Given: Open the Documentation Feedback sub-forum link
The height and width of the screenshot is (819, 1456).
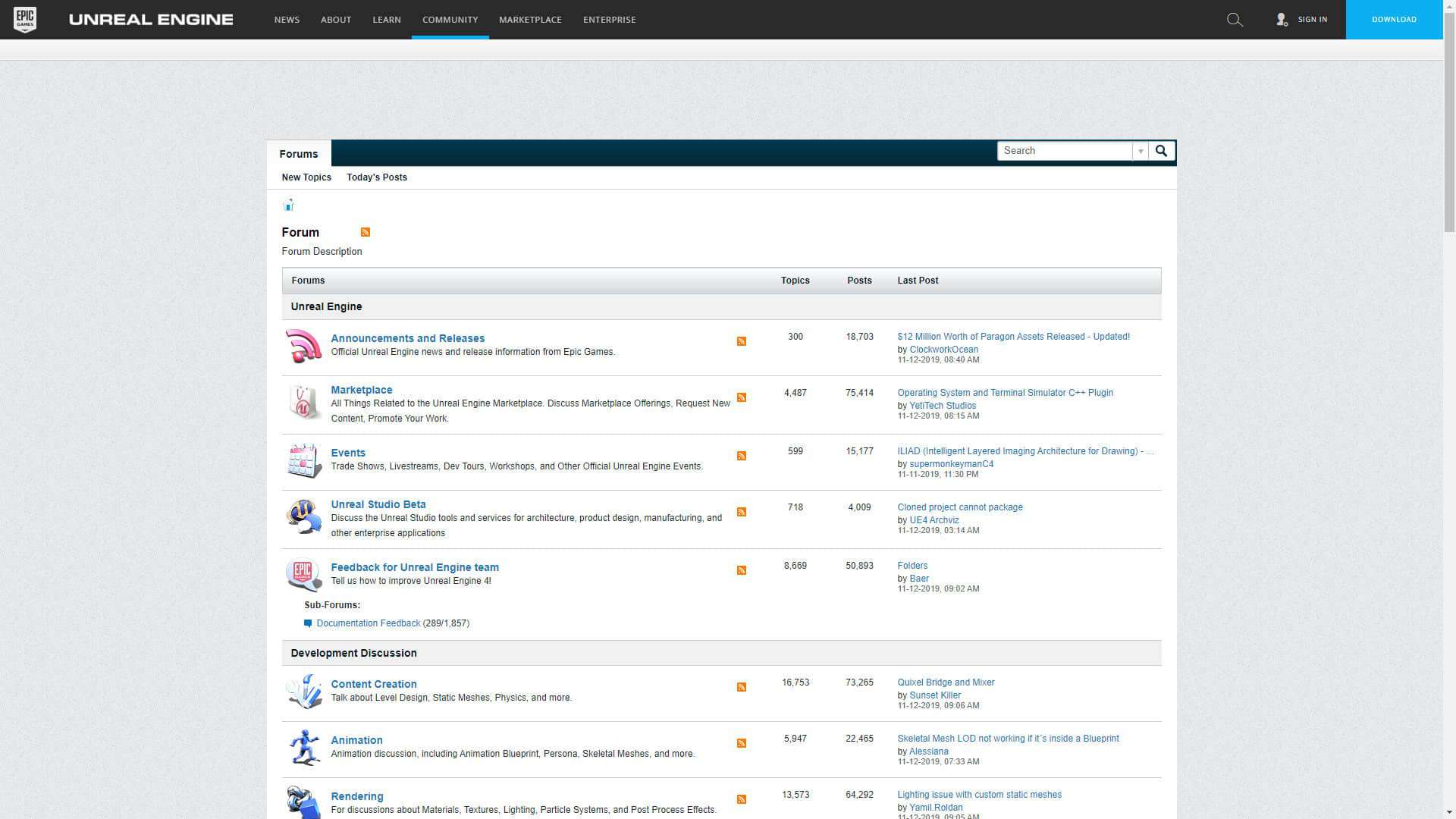Looking at the screenshot, I should point(368,623).
